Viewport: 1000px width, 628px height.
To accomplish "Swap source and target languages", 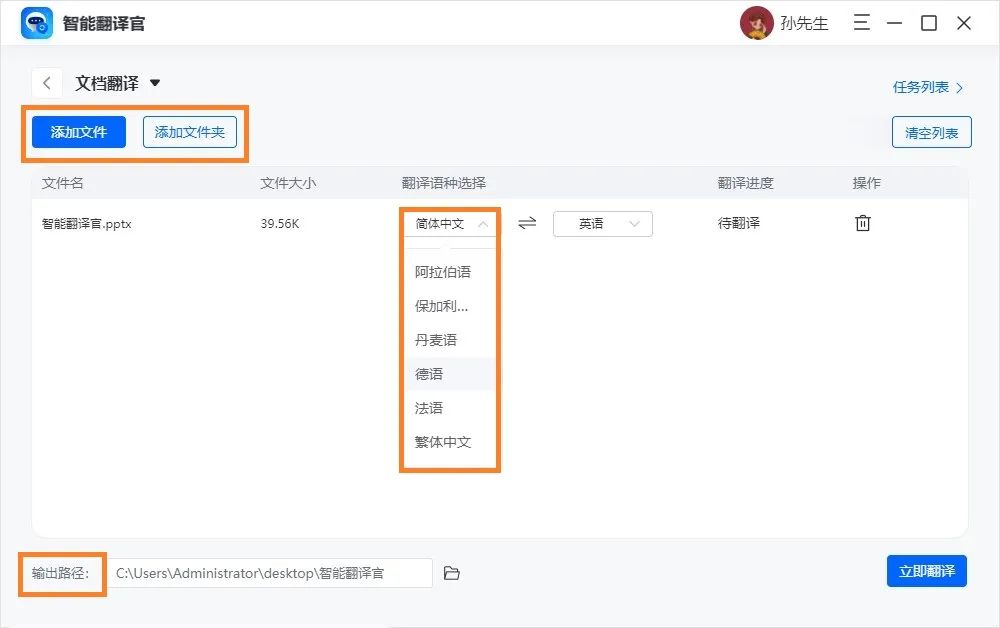I will pyautogui.click(x=527, y=223).
